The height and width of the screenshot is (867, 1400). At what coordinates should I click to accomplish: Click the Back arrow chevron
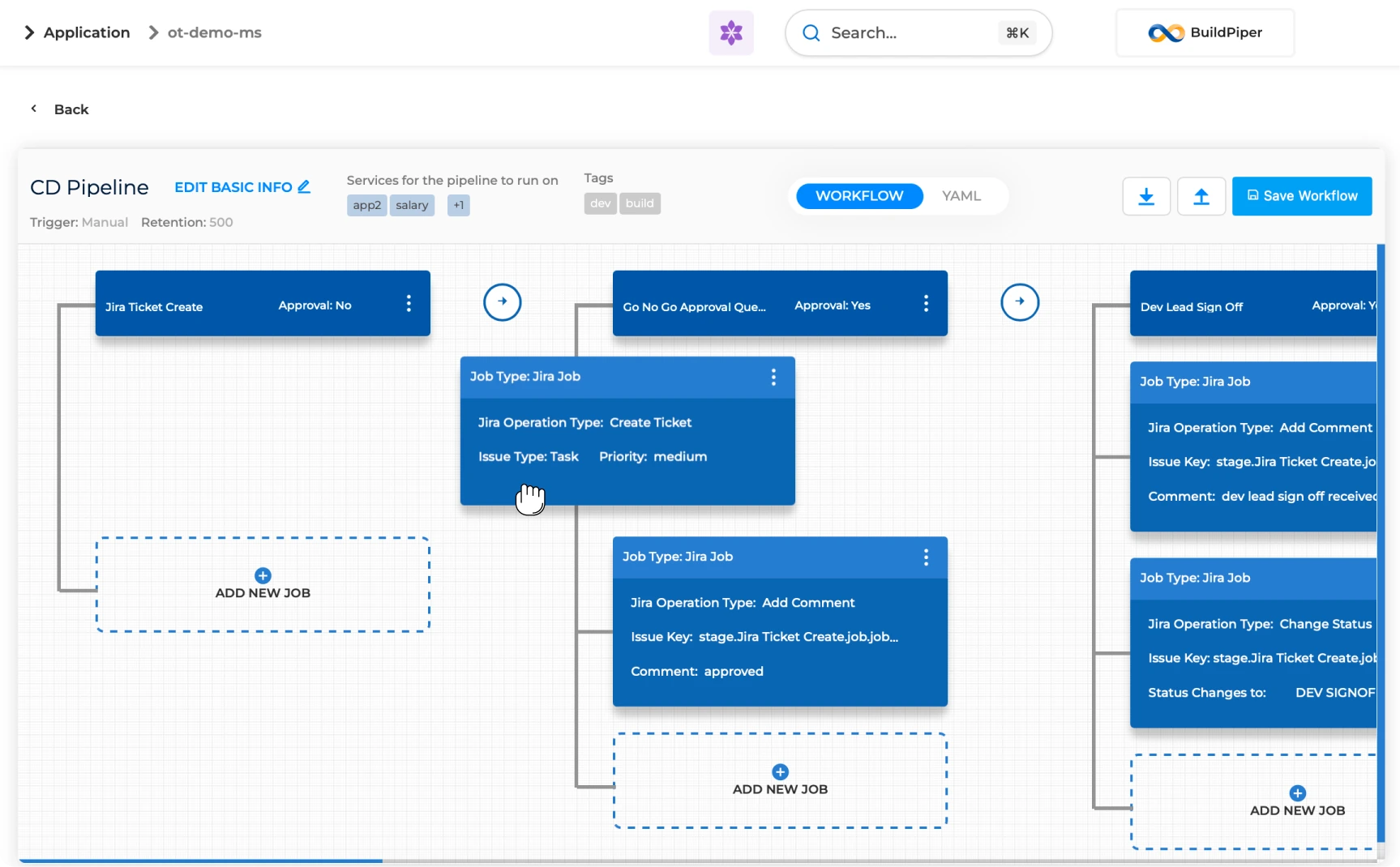tap(34, 109)
